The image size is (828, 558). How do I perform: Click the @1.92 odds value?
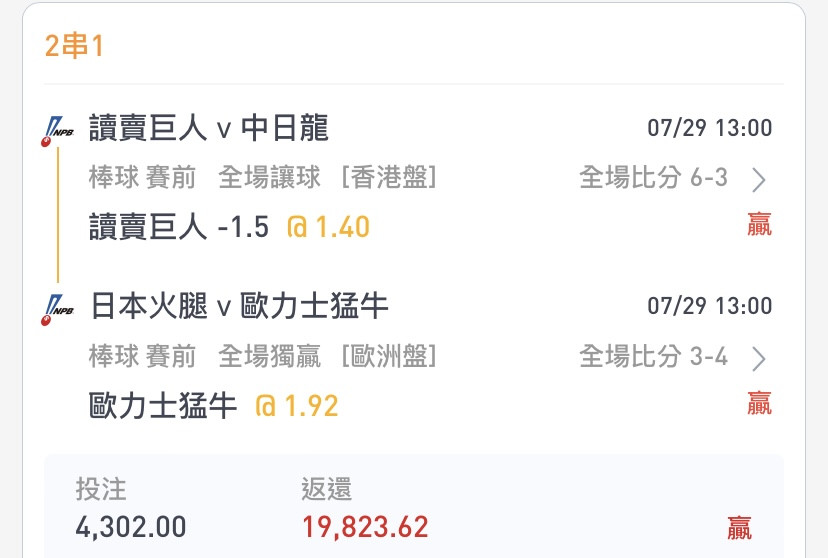coord(297,405)
